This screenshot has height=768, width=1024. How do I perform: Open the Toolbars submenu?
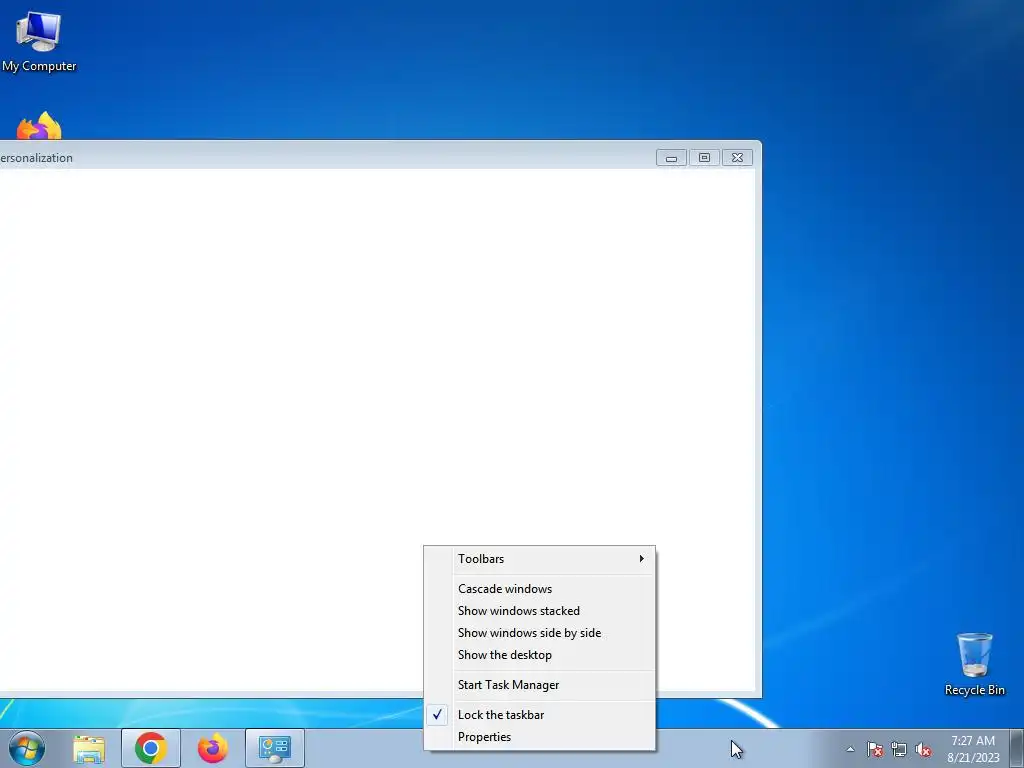click(539, 559)
